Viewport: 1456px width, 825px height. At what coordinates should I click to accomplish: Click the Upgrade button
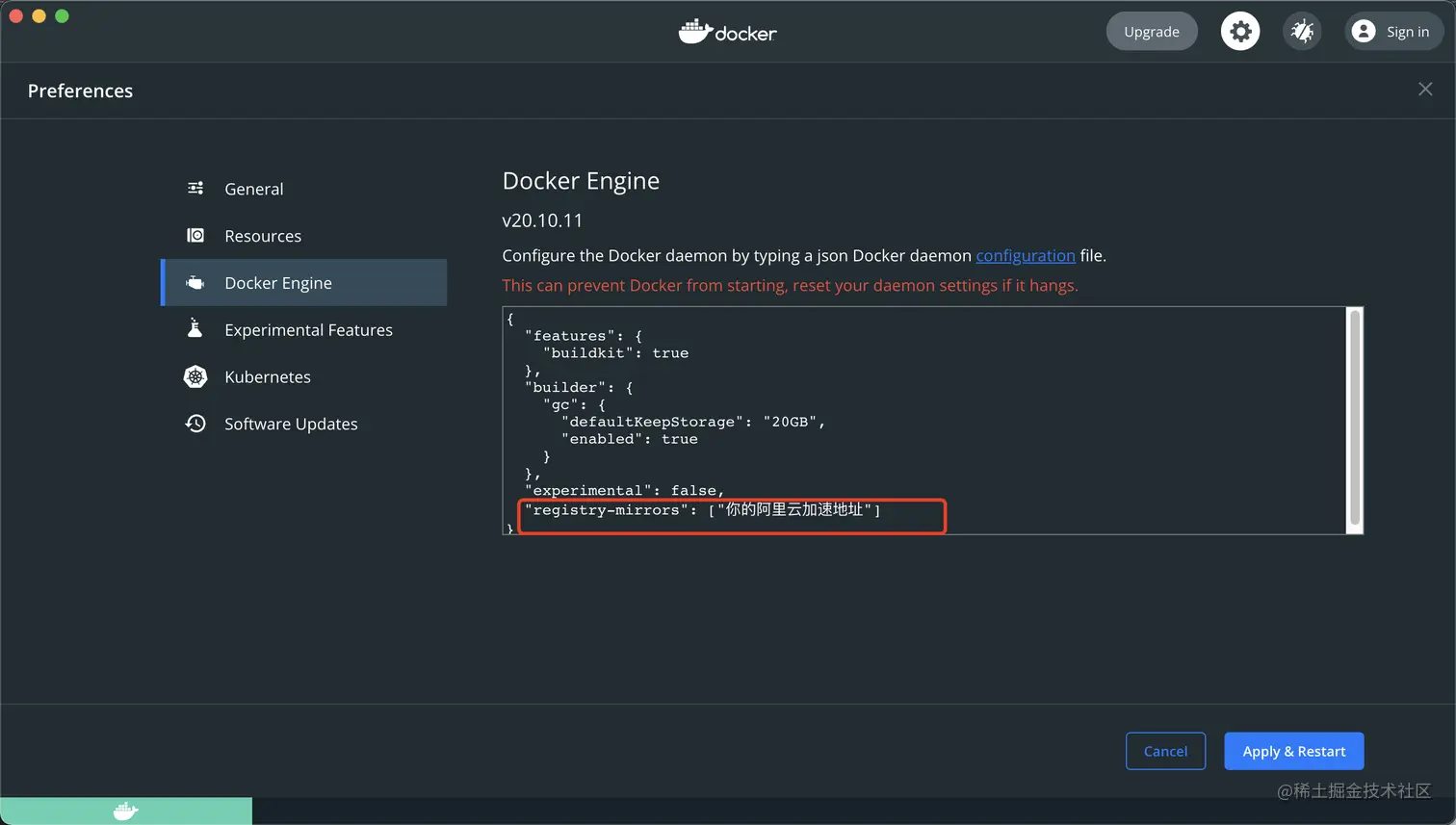(x=1152, y=32)
